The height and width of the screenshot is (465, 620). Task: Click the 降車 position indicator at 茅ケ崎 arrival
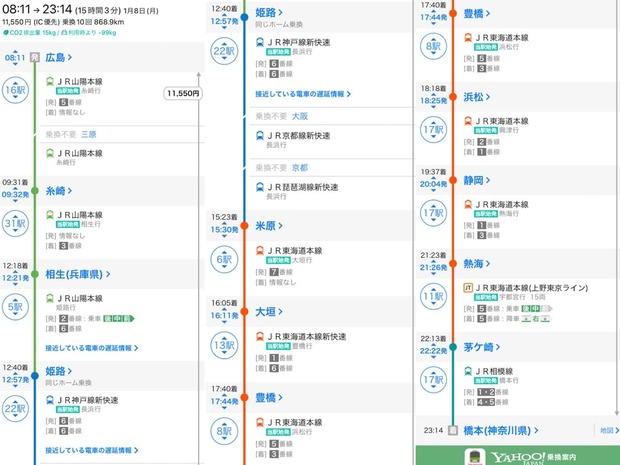pos(536,319)
